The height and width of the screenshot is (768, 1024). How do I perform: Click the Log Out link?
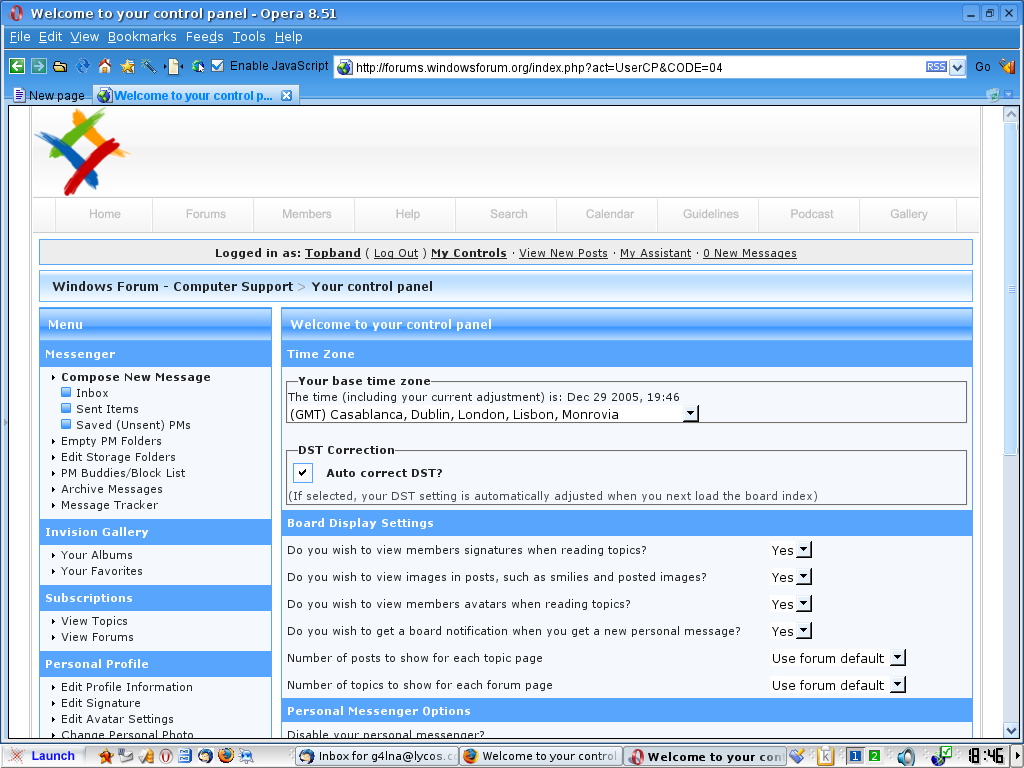396,253
